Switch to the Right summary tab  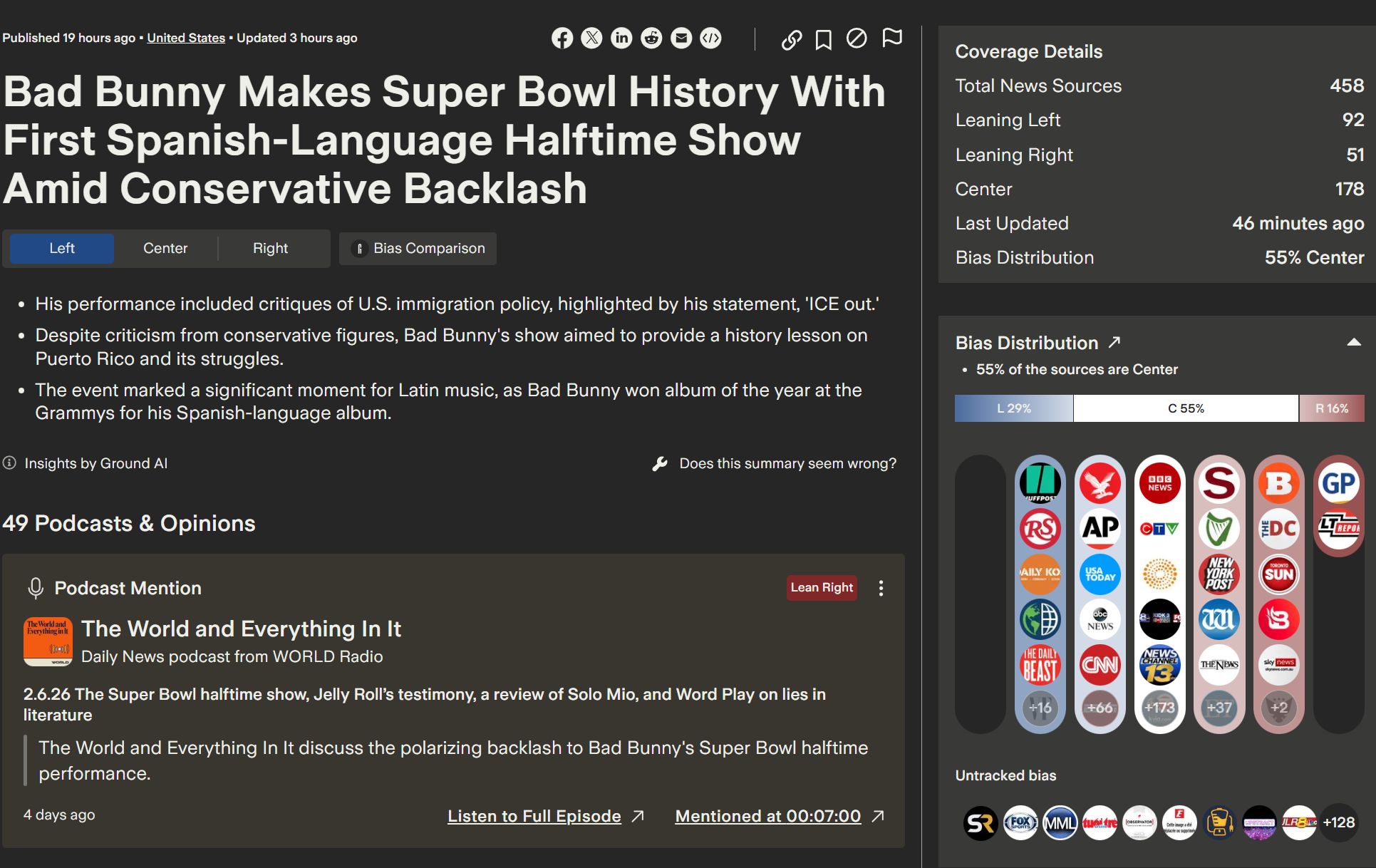coord(270,248)
